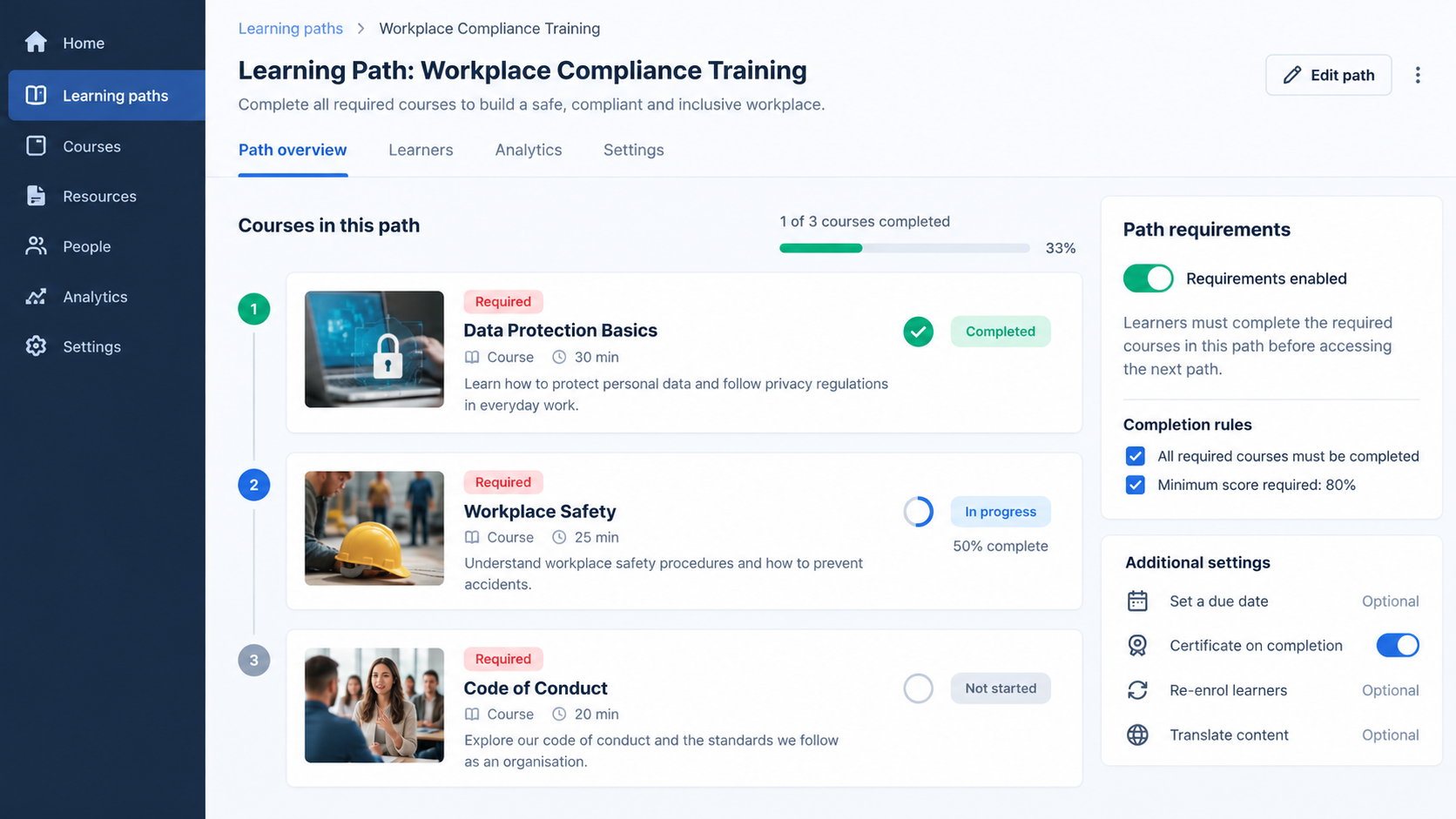Click the calendar icon beside Set a due date
This screenshot has height=819, width=1456.
click(1137, 601)
